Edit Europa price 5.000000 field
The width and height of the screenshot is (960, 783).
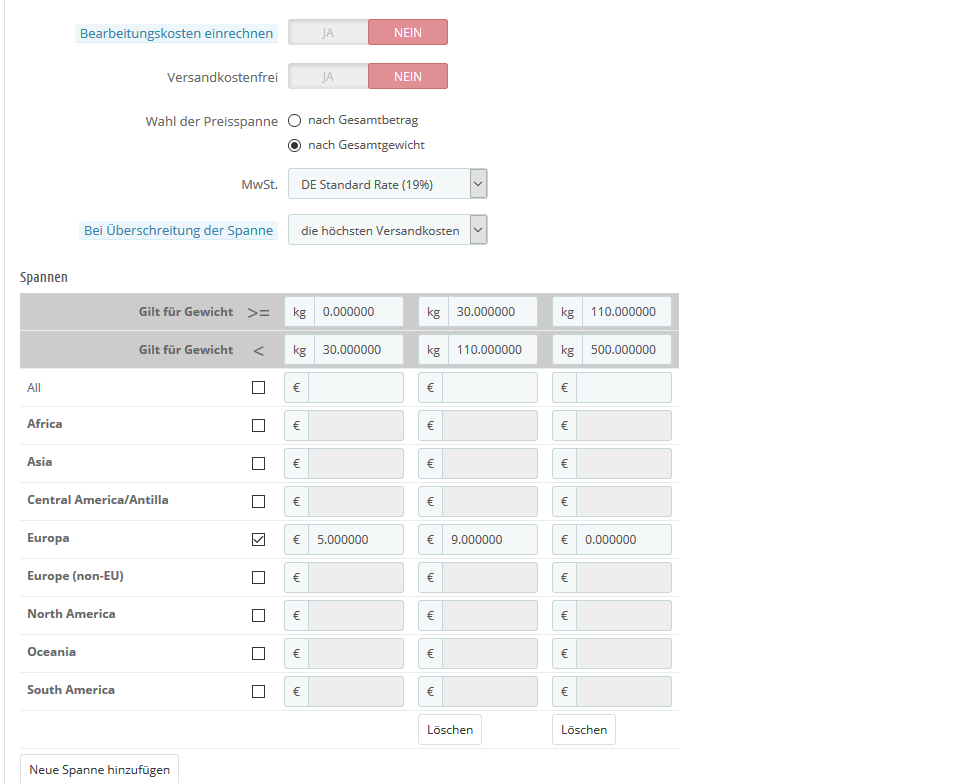356,539
